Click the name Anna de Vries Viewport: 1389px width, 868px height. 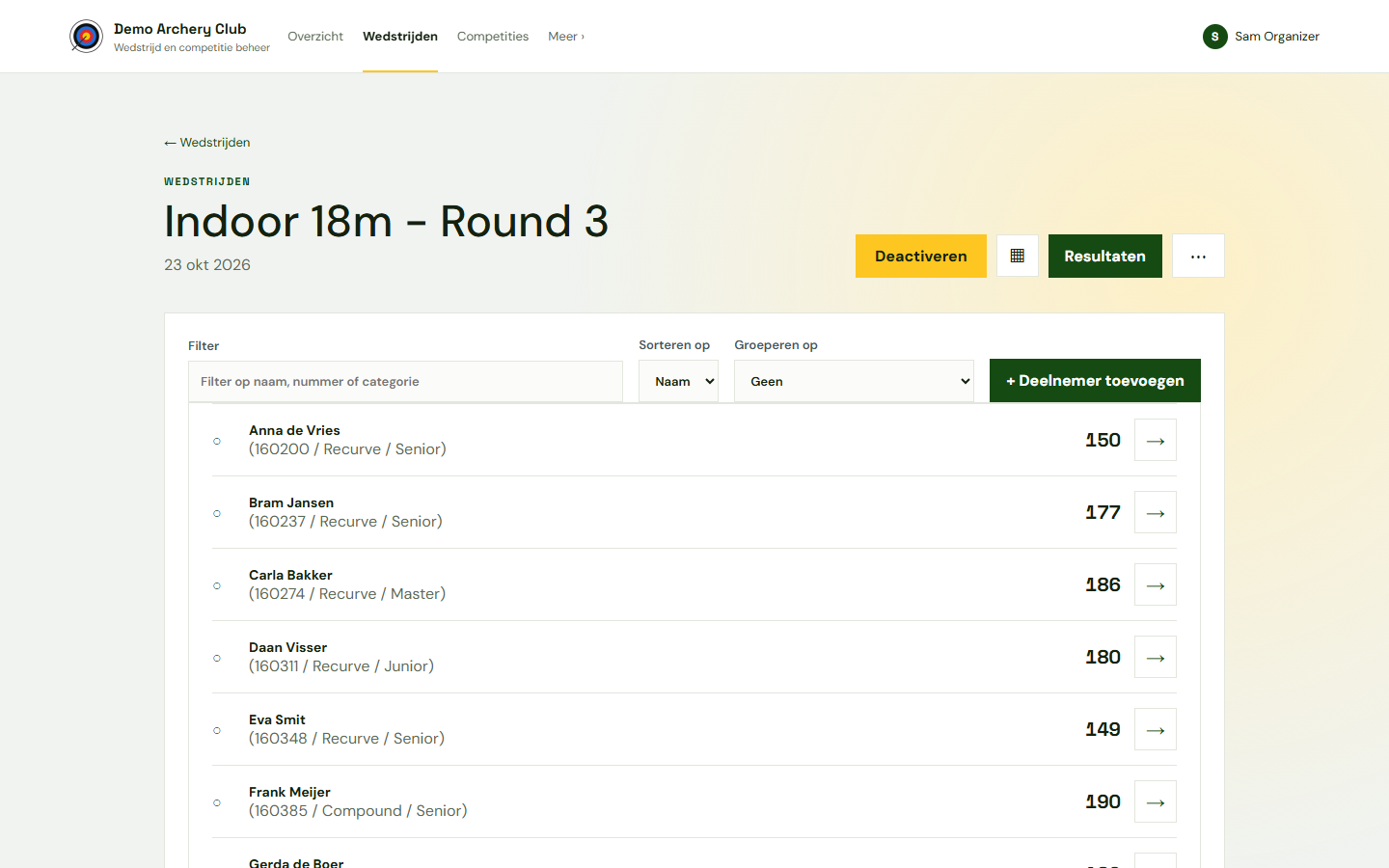pyautogui.click(x=294, y=430)
